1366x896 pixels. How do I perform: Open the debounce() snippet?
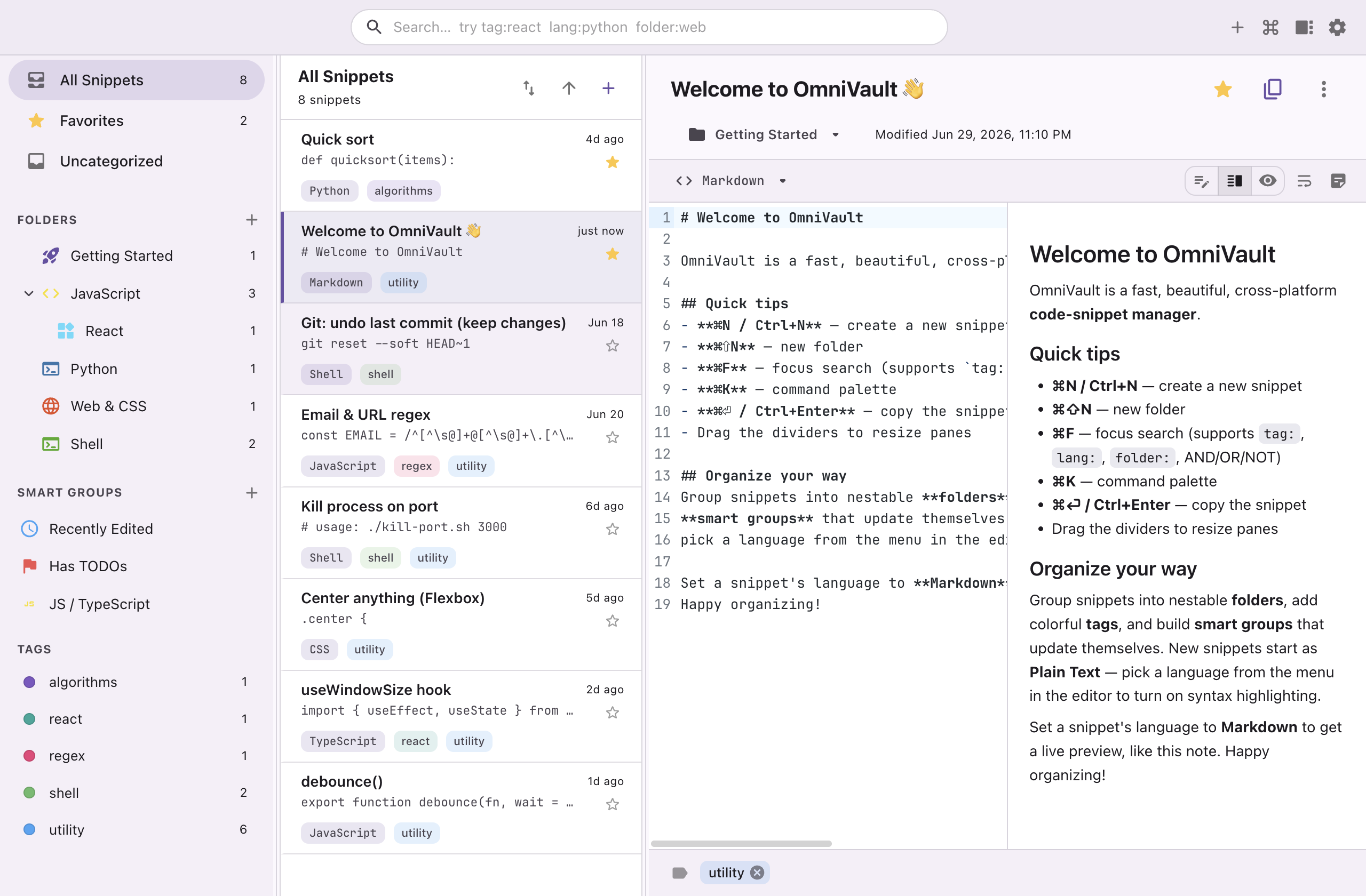coord(461,807)
